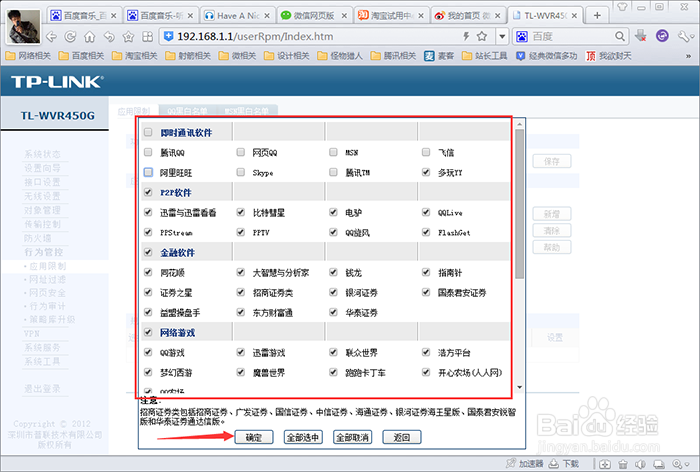Click the list scrollbar down arrow
The width and height of the screenshot is (700, 472).
519,387
